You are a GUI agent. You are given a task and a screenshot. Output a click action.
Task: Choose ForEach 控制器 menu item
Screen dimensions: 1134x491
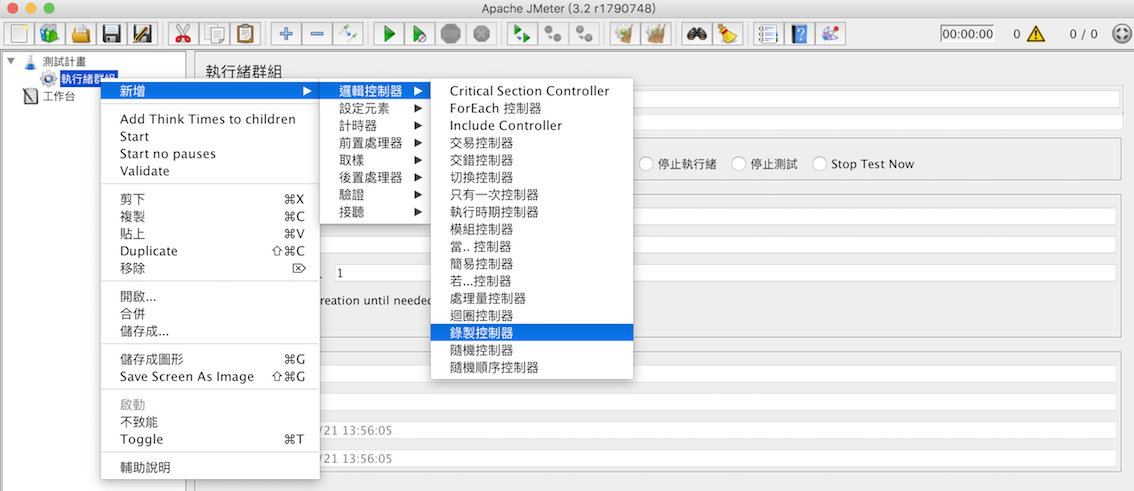click(x=532, y=108)
